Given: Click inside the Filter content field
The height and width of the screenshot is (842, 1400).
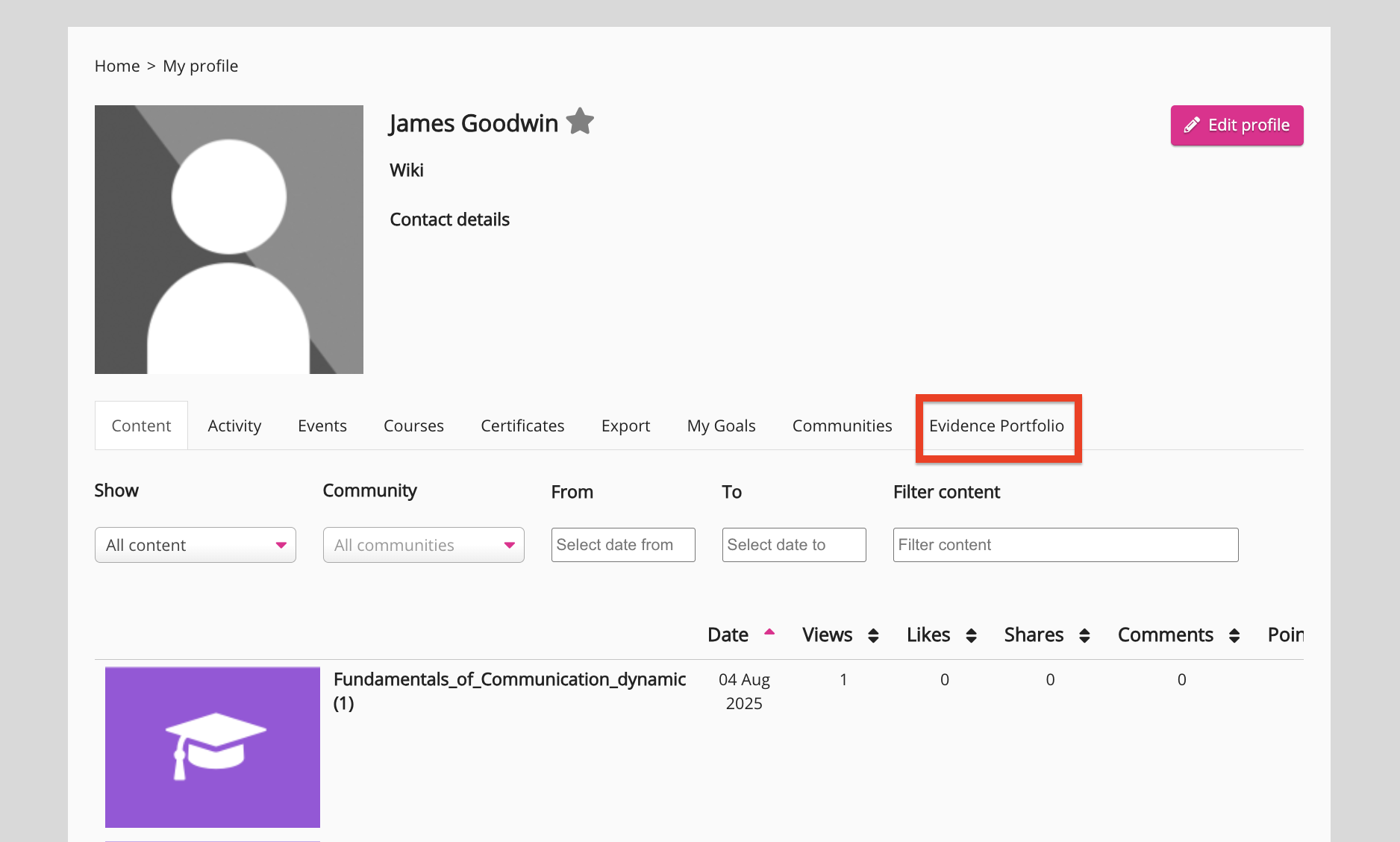Looking at the screenshot, I should (1065, 545).
